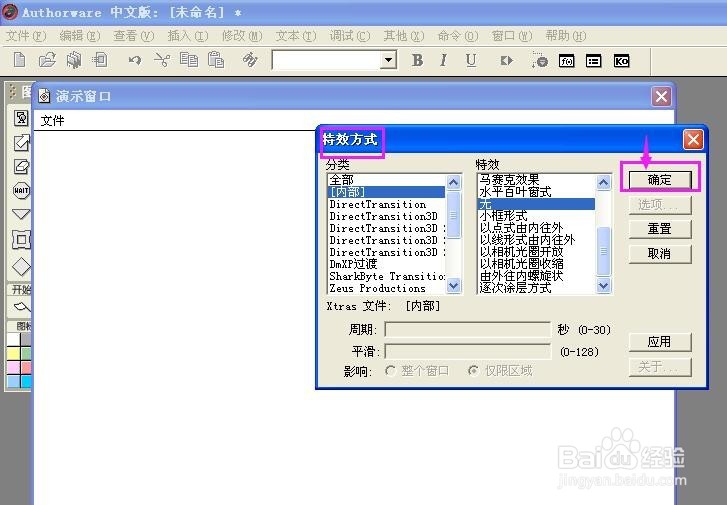Select the Framework icon in icon palette
Screen dimensions: 727x505
pos(21,240)
